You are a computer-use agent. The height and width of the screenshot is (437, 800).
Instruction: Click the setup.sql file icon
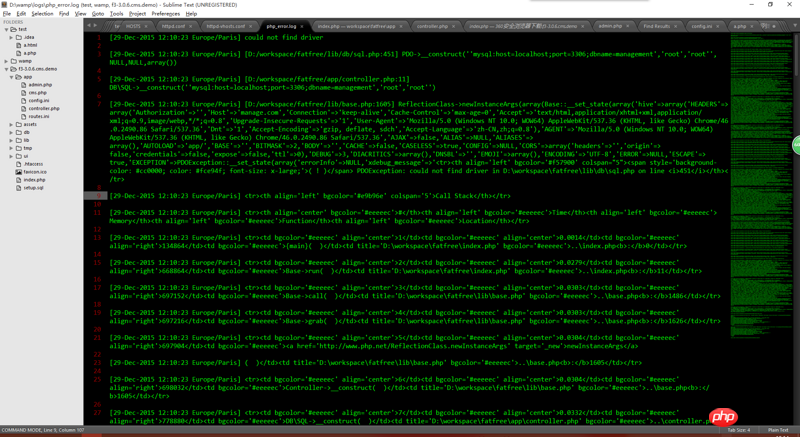pos(19,188)
